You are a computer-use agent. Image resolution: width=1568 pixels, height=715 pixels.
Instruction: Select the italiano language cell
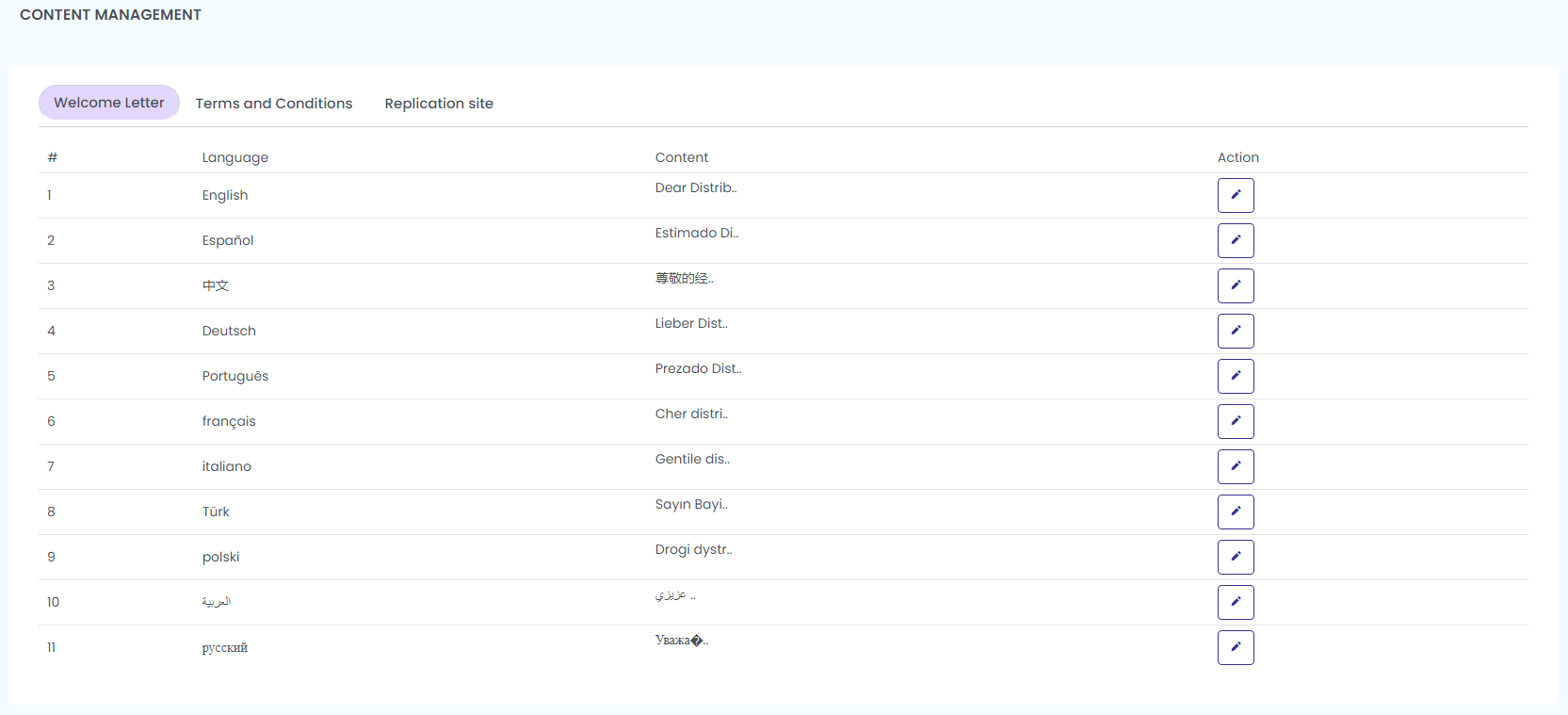click(x=227, y=466)
